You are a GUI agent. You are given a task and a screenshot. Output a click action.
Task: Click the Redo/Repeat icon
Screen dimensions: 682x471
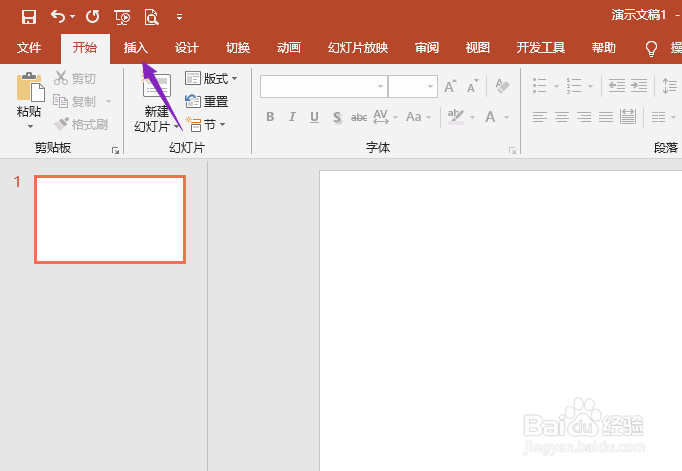click(92, 17)
